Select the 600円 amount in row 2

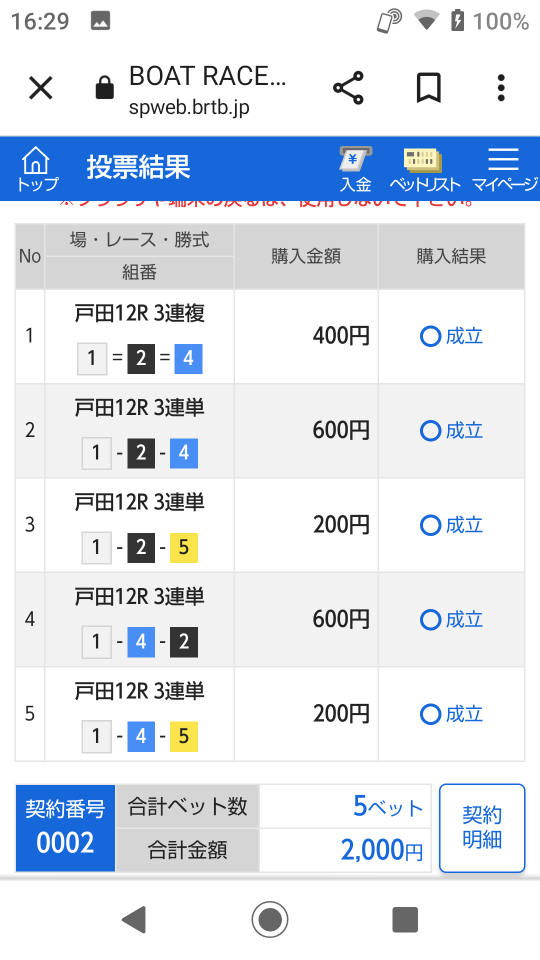click(341, 430)
